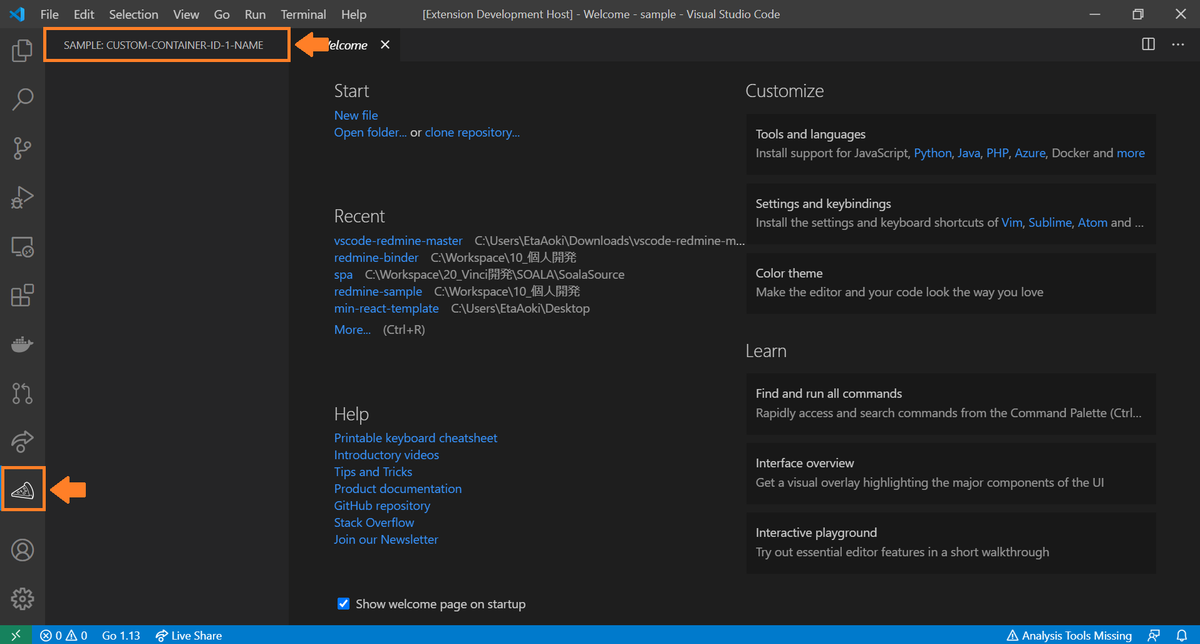Click Join our Newsletter link
1200x644 pixels.
coord(386,539)
